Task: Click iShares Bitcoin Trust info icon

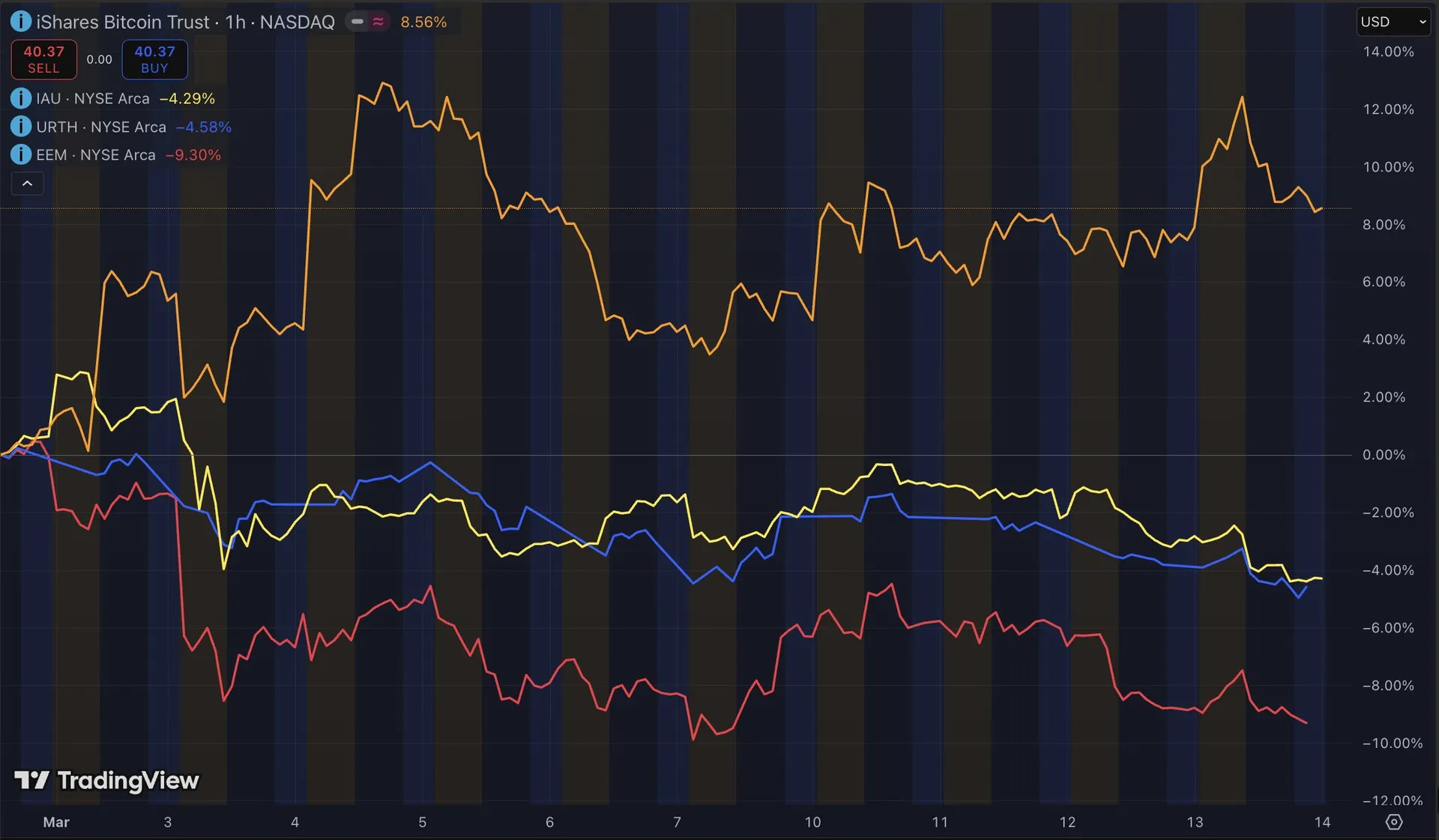Action: pos(20,22)
